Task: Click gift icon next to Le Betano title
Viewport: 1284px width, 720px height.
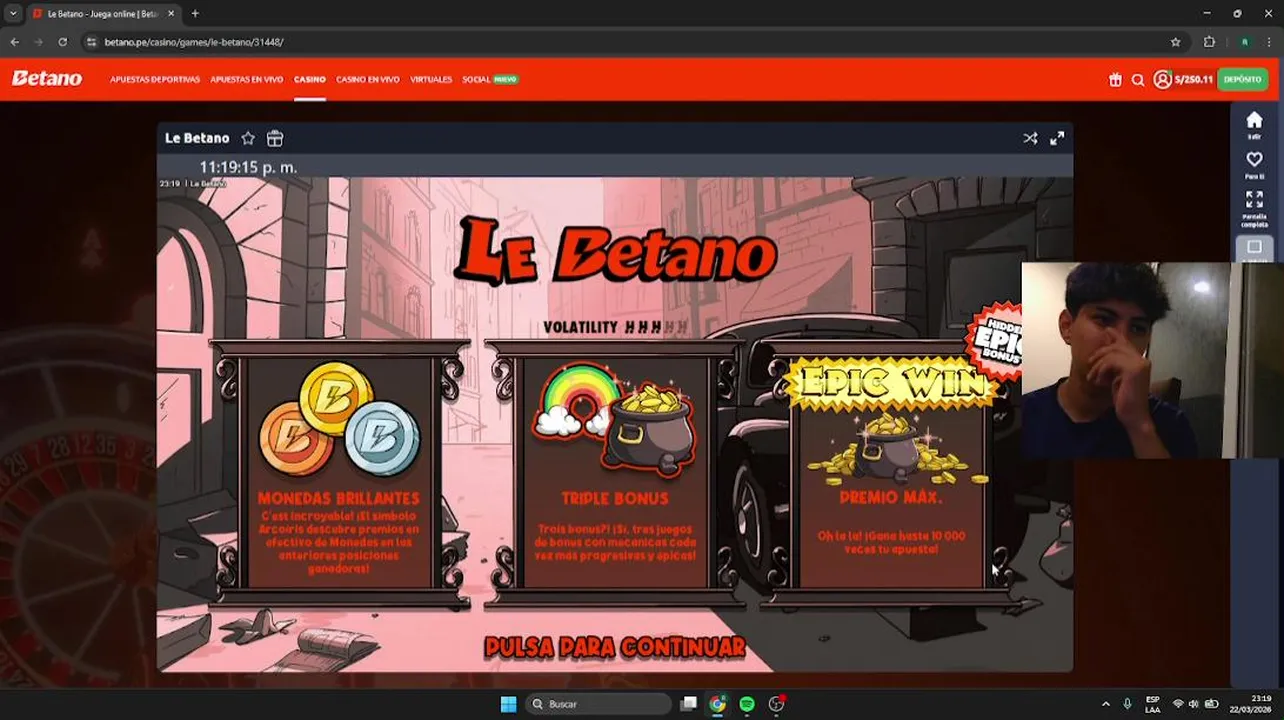Action: pos(275,139)
